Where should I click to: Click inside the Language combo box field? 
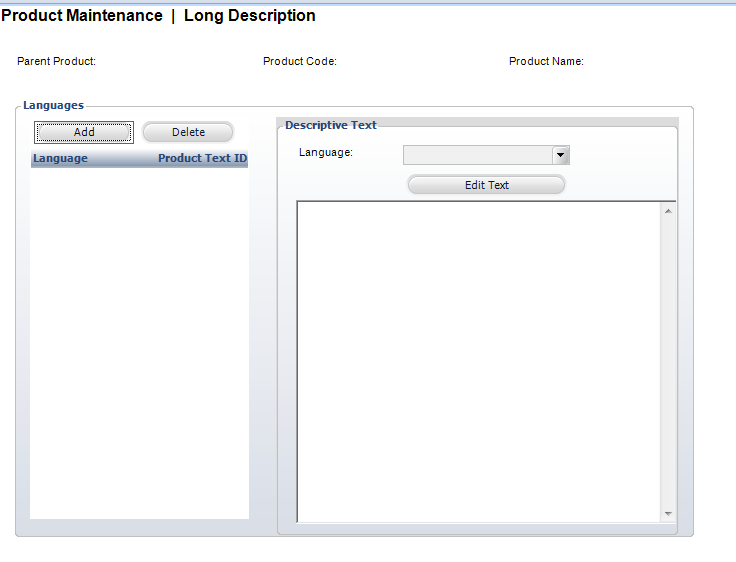tap(477, 155)
